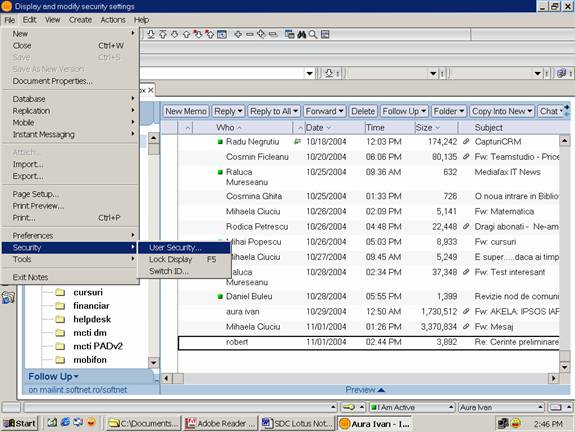
Task: Choose Switch ID... from submenu
Action: point(184,271)
